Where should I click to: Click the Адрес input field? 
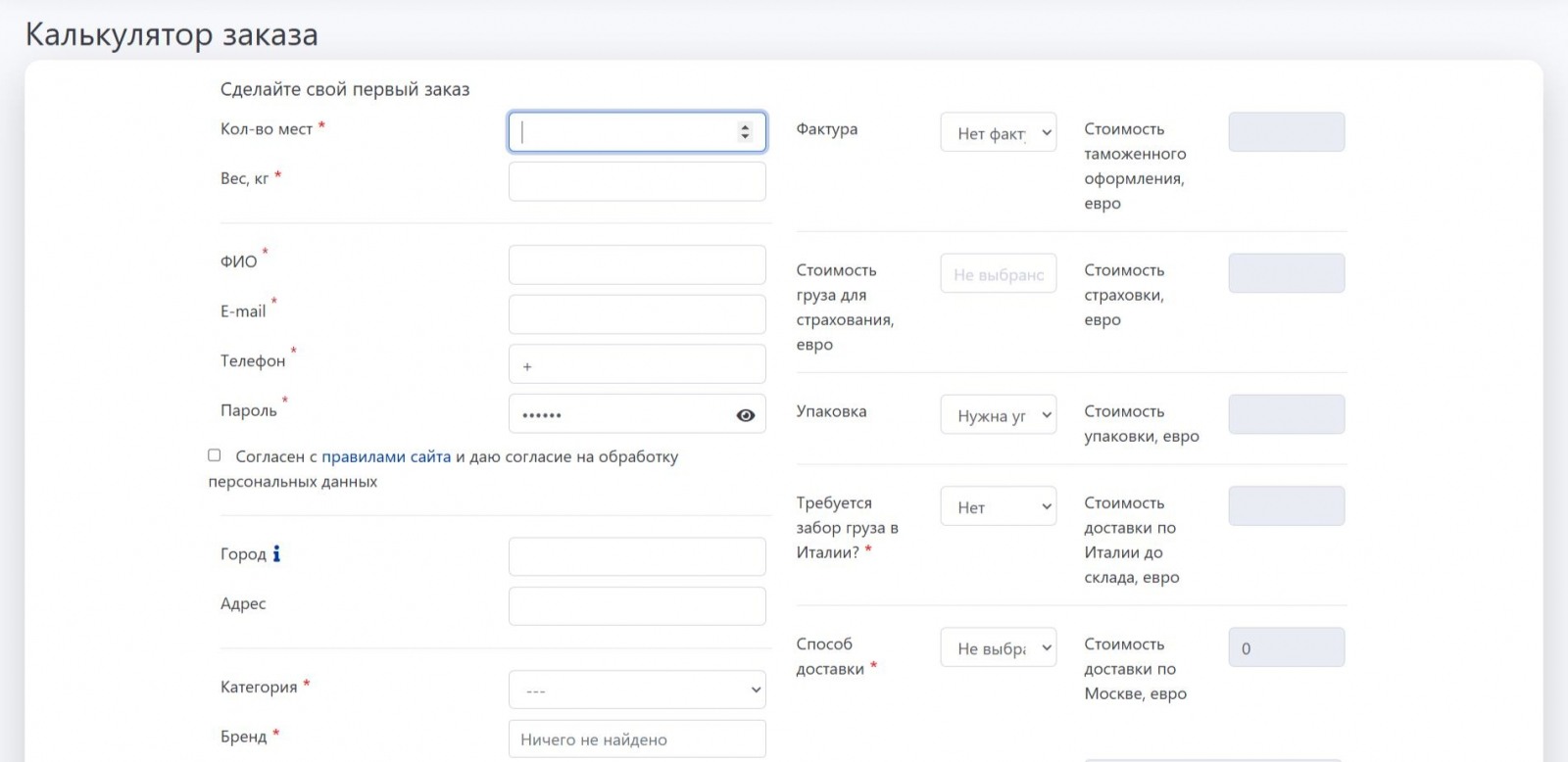pos(637,606)
